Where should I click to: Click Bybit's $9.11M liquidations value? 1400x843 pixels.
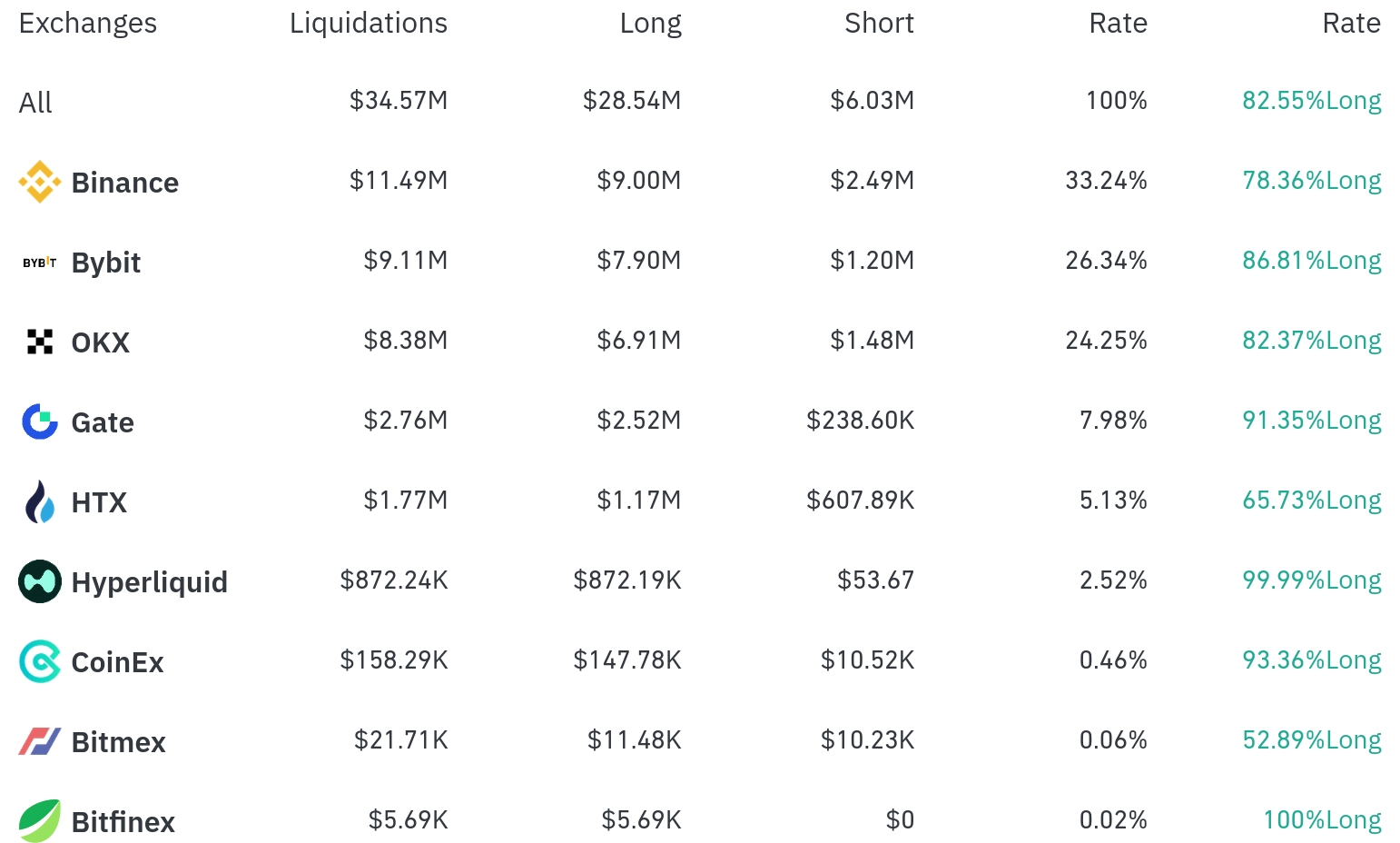coord(406,260)
